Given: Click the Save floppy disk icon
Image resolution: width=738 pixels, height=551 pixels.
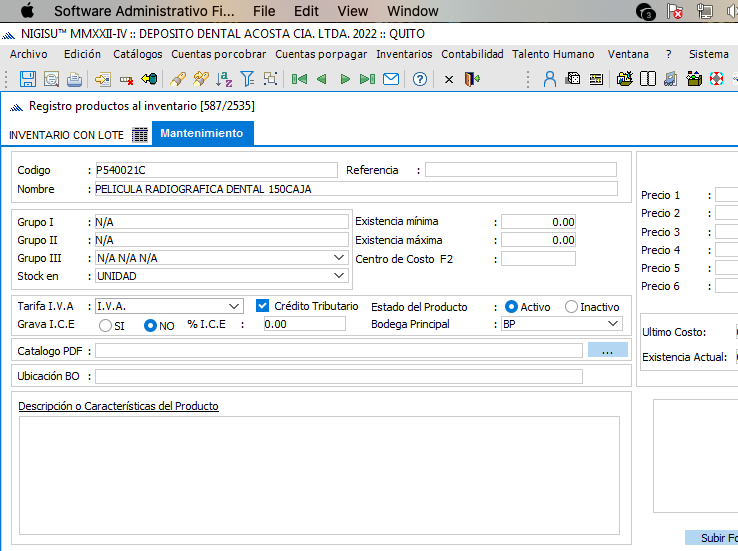Looking at the screenshot, I should (x=28, y=79).
